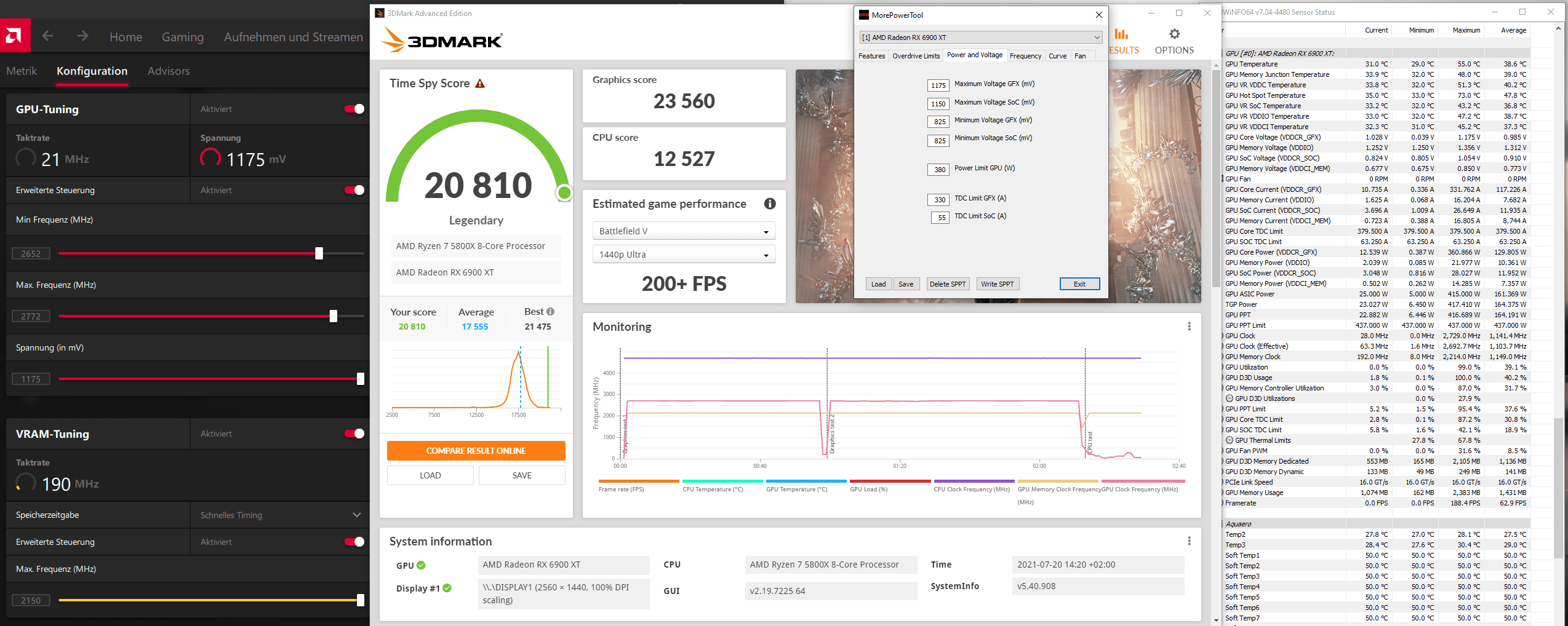Click Write SPPT button

[x=998, y=284]
